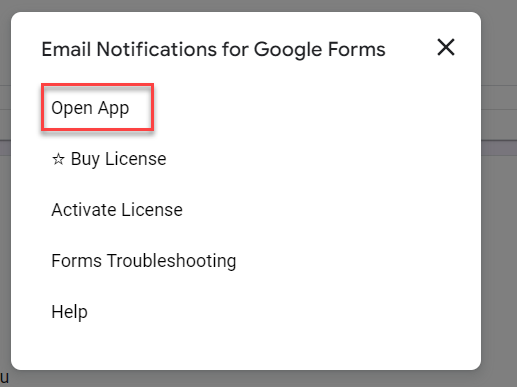
Task: Select Forms Troubleshooting in the list
Action: pos(144,261)
